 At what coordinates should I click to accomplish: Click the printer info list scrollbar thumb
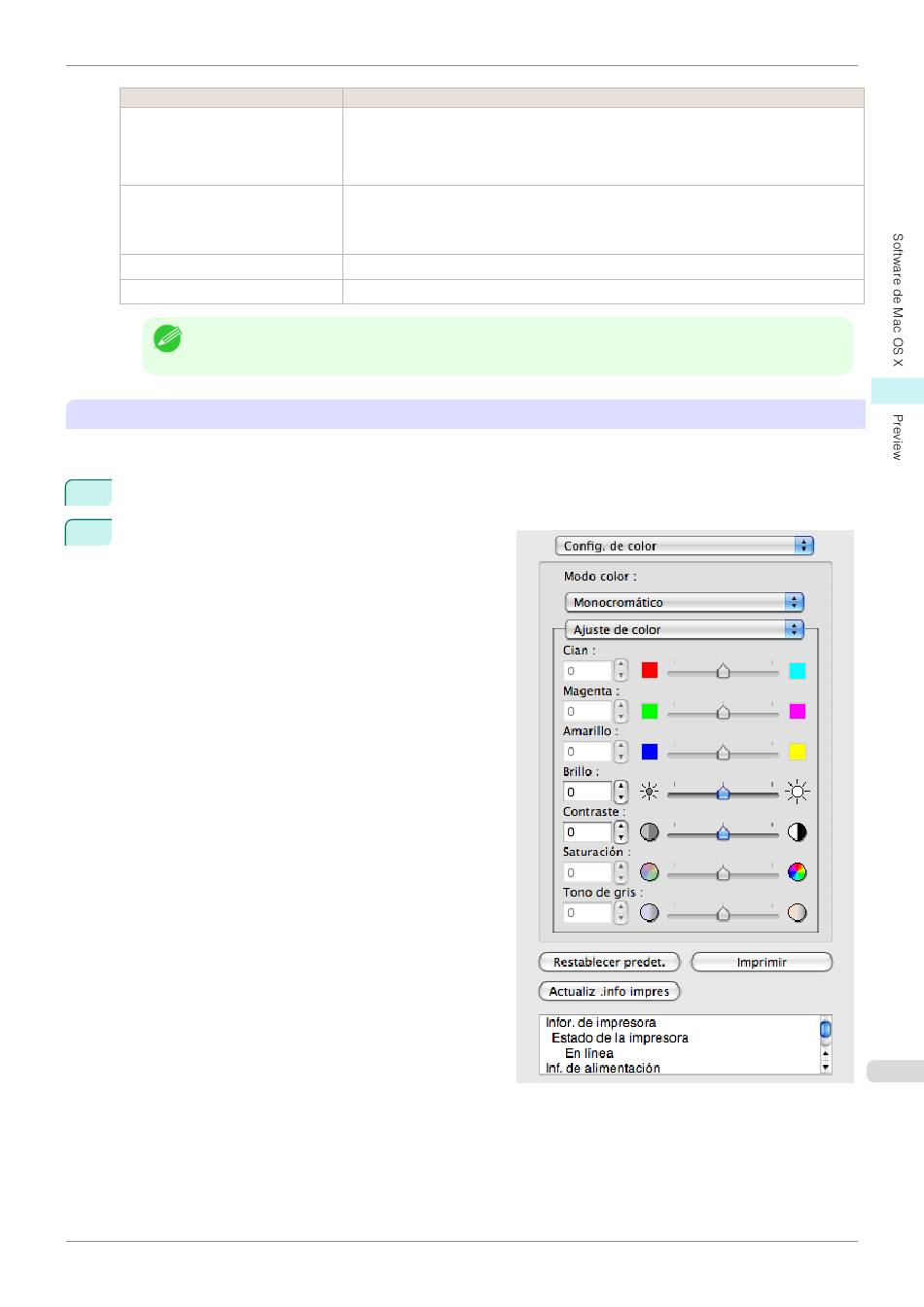826,1028
